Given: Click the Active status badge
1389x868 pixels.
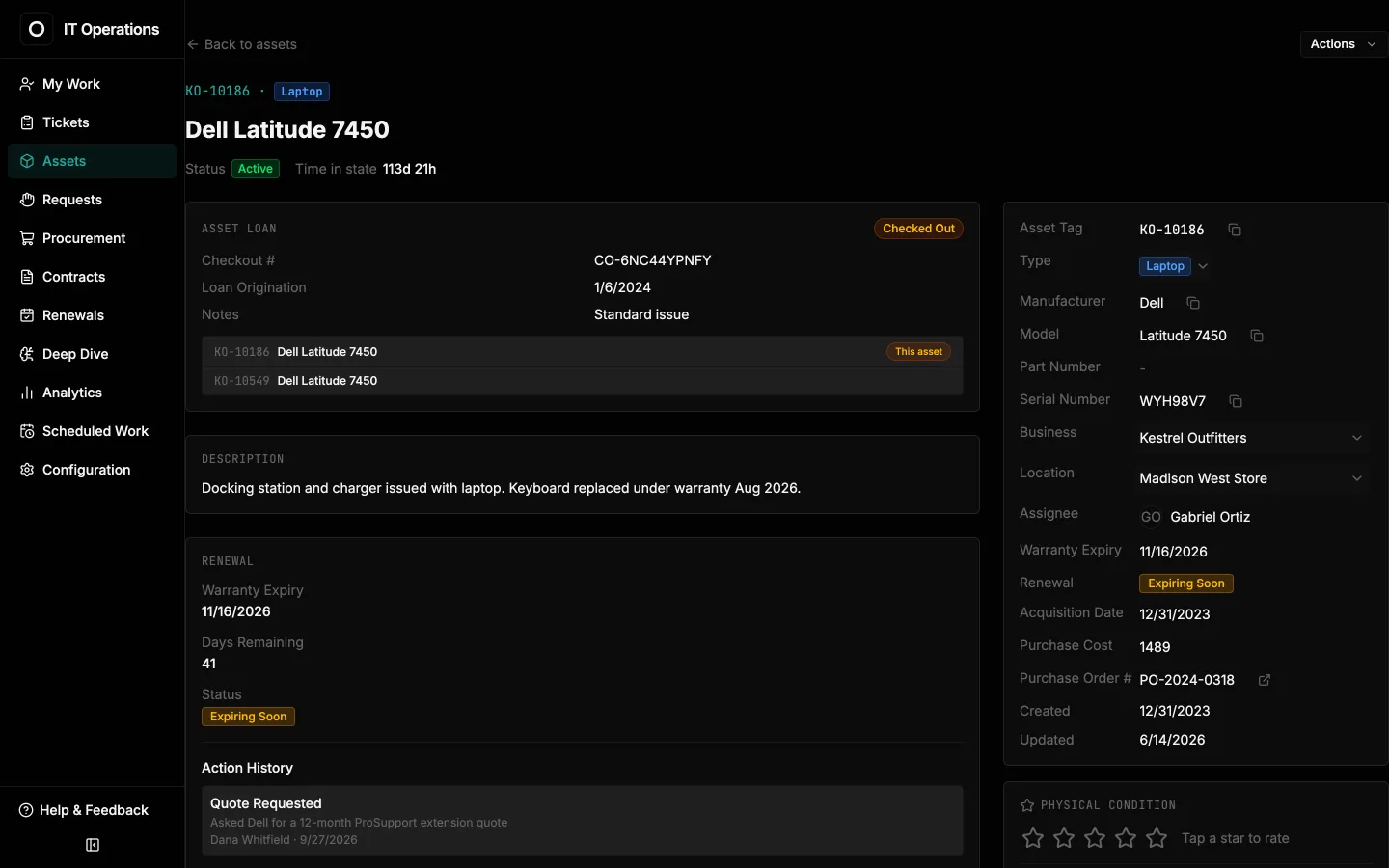Looking at the screenshot, I should pos(256,169).
